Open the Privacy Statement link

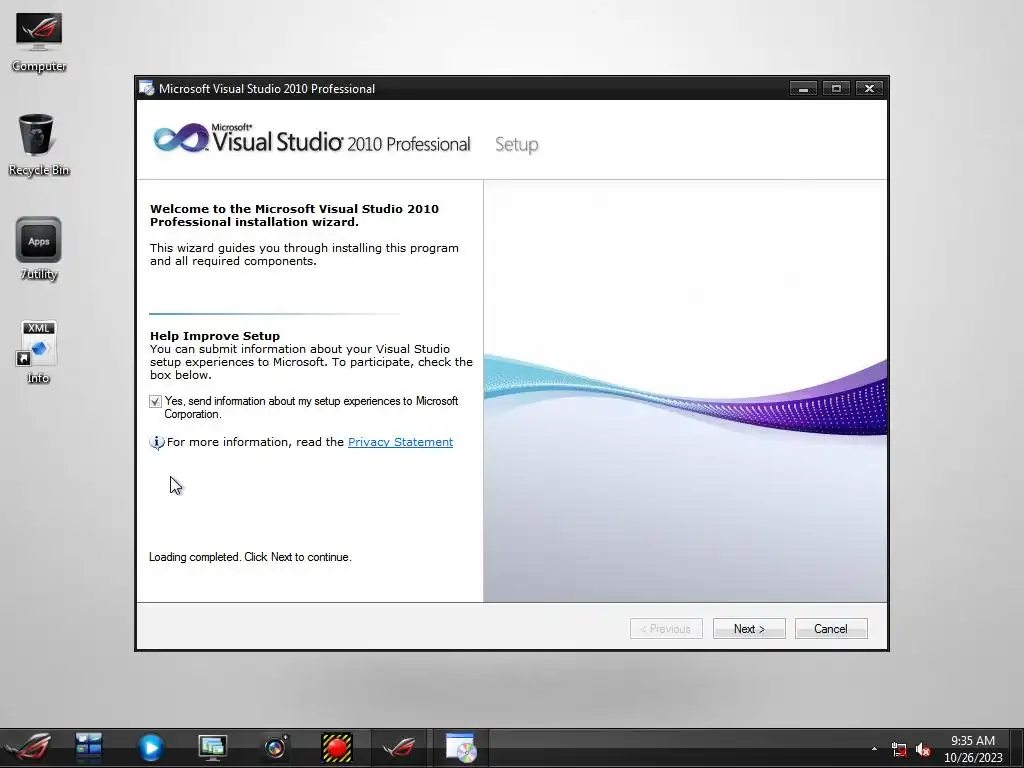(400, 442)
